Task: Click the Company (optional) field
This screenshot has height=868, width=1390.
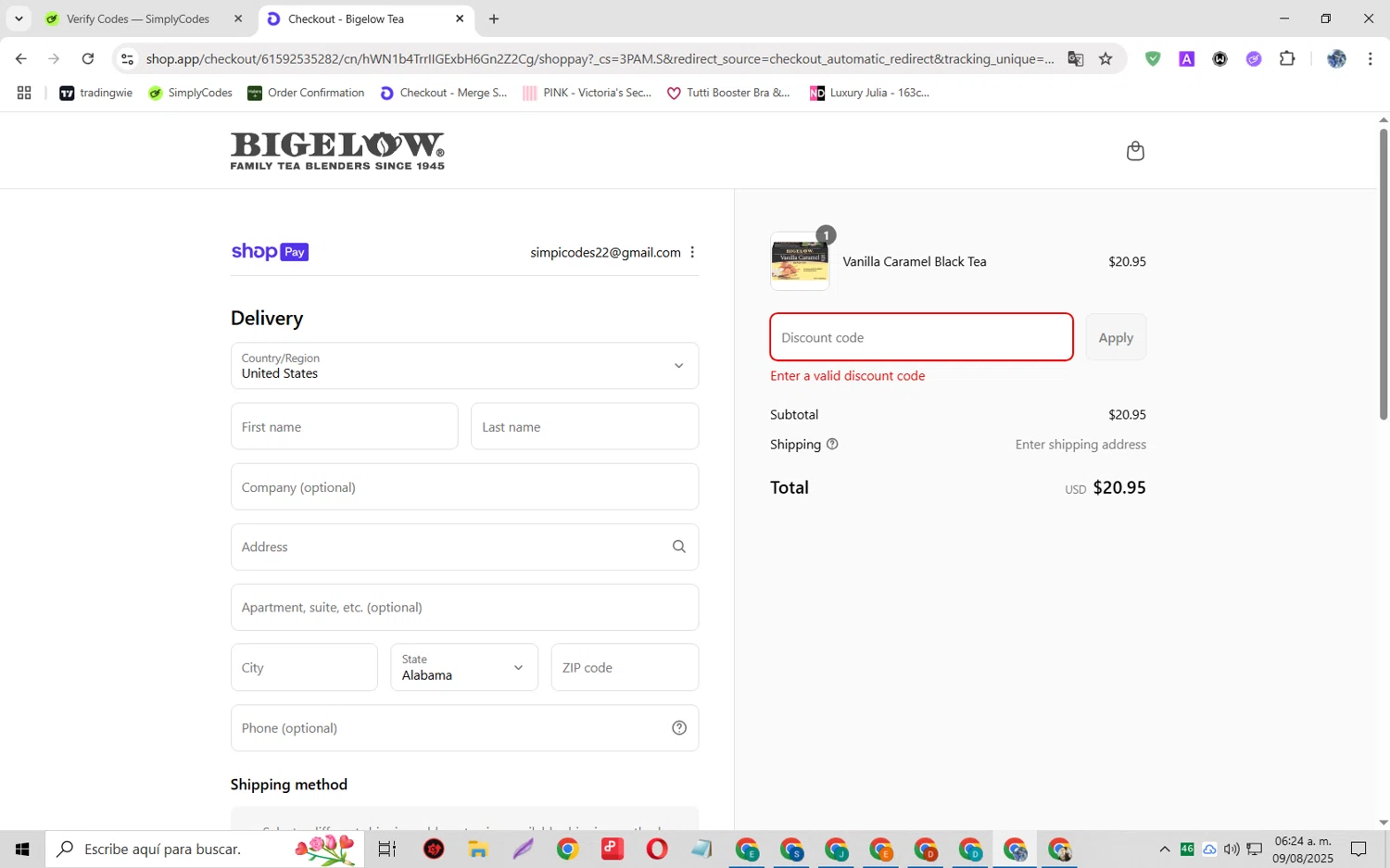Action: point(464,486)
